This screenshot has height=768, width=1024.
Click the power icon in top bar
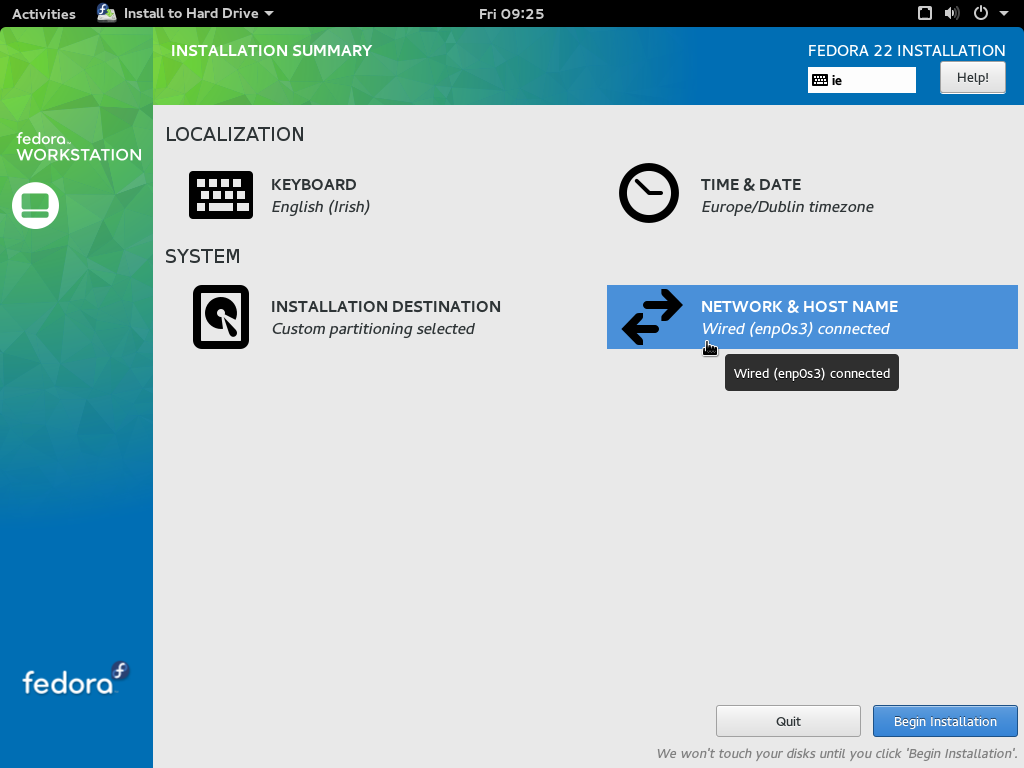981,13
